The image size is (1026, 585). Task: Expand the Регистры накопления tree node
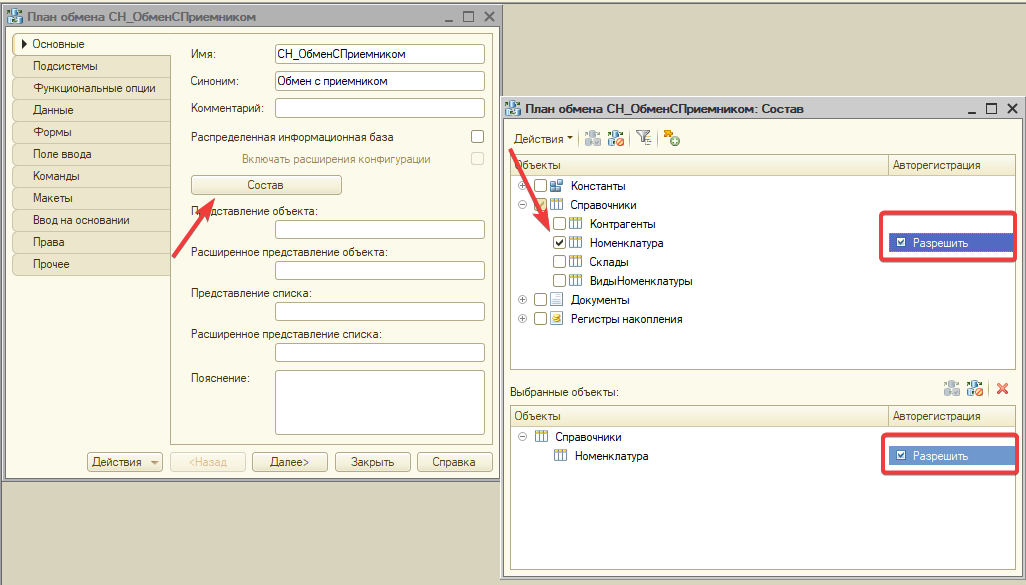(522, 319)
